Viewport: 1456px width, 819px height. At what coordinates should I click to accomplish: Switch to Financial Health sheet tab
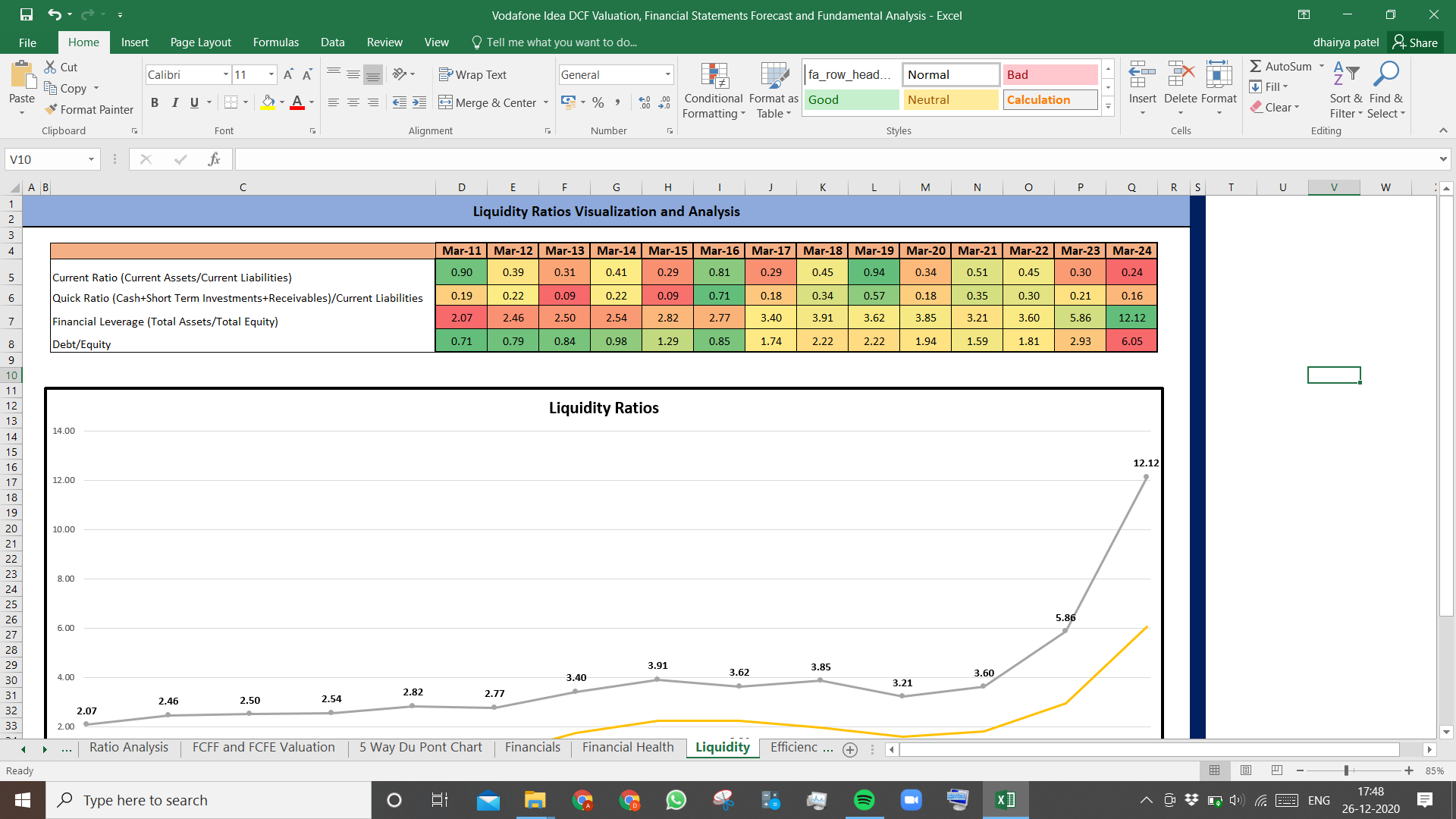[628, 748]
